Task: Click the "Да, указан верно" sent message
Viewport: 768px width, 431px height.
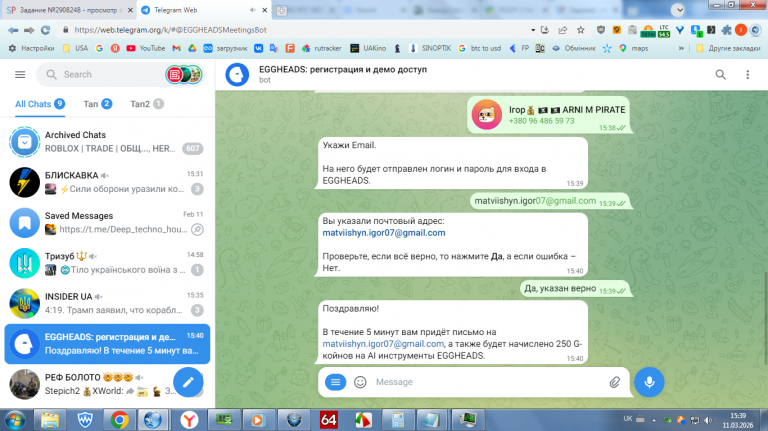Action: [x=575, y=288]
